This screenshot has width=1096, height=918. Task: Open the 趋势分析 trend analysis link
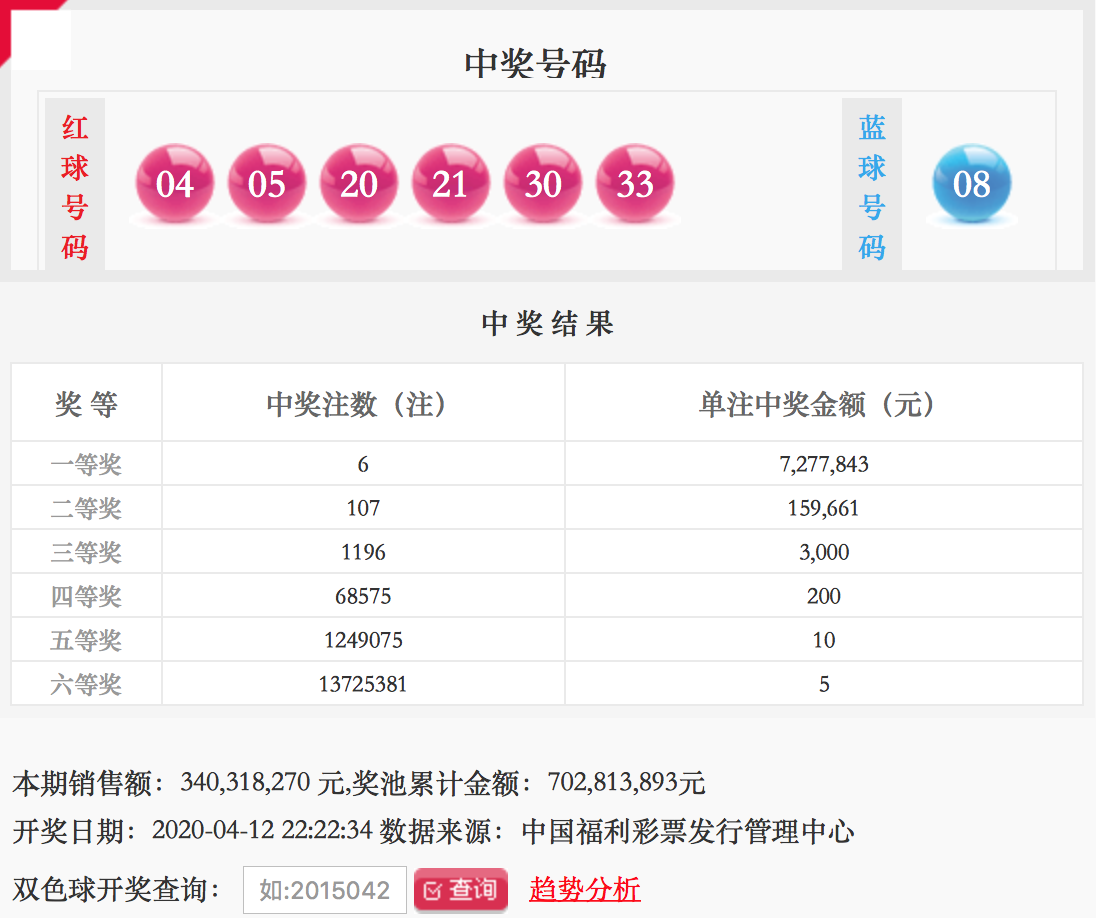(x=585, y=889)
